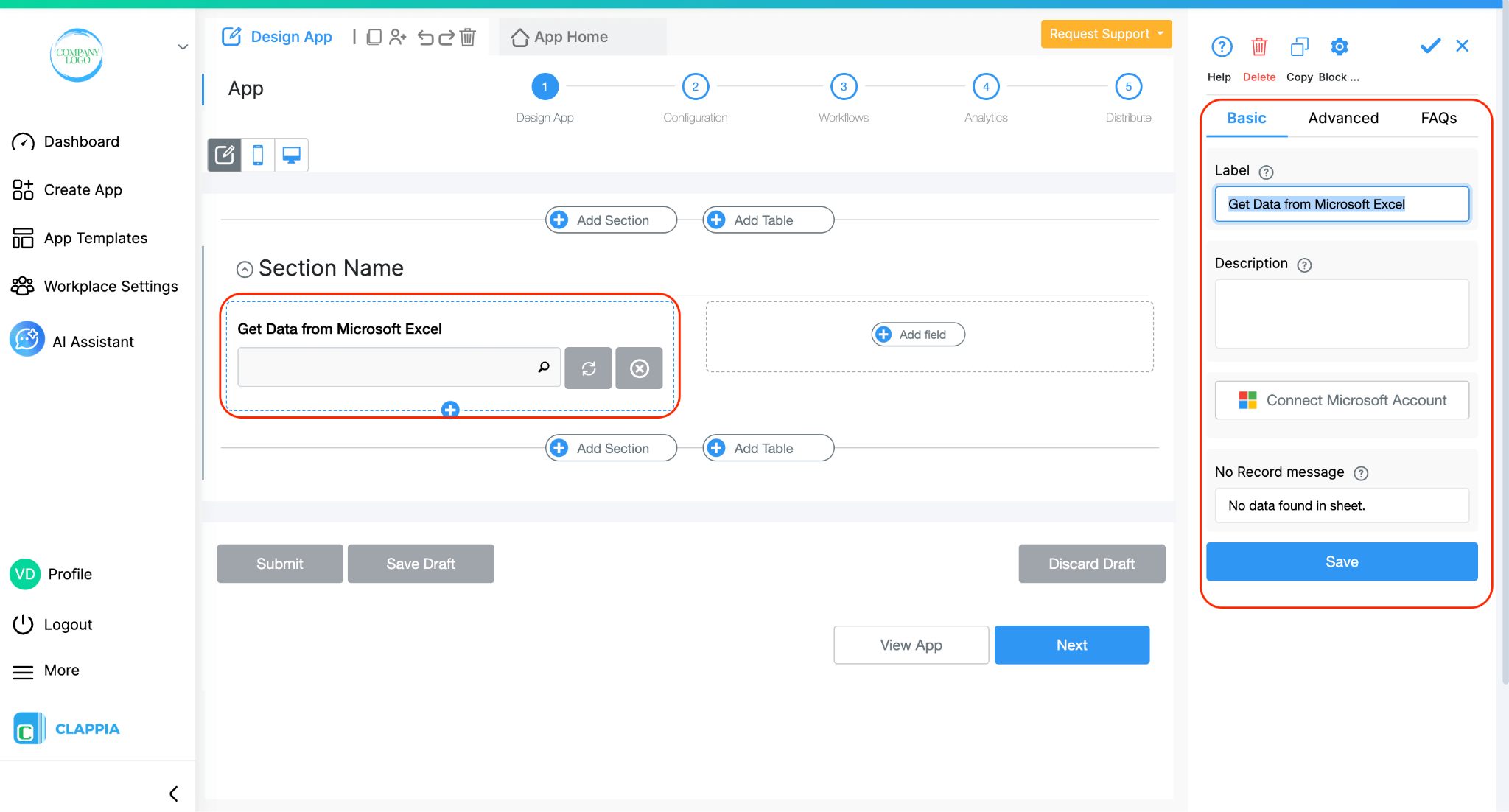Click the add user icon in top toolbar
1509x812 pixels.
click(x=398, y=37)
